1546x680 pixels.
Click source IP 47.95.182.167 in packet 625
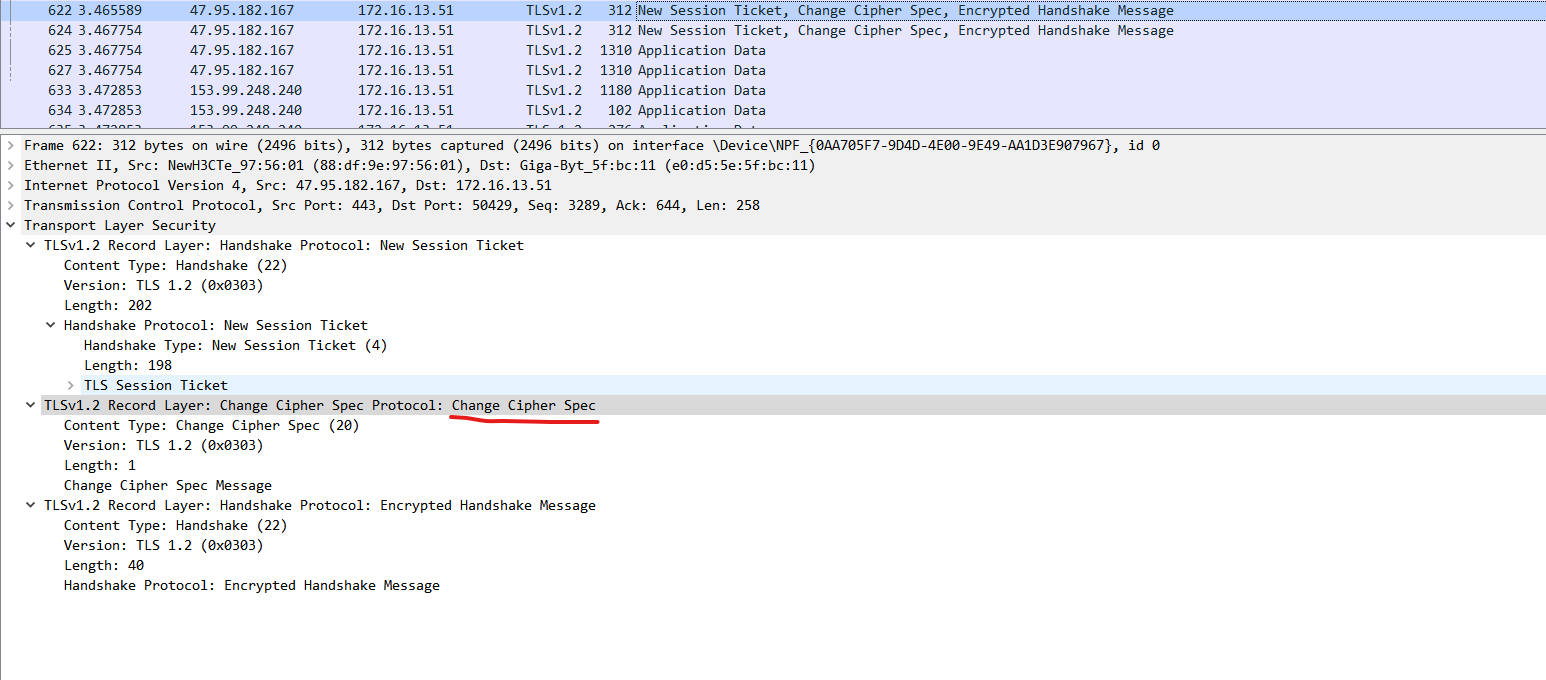click(242, 50)
